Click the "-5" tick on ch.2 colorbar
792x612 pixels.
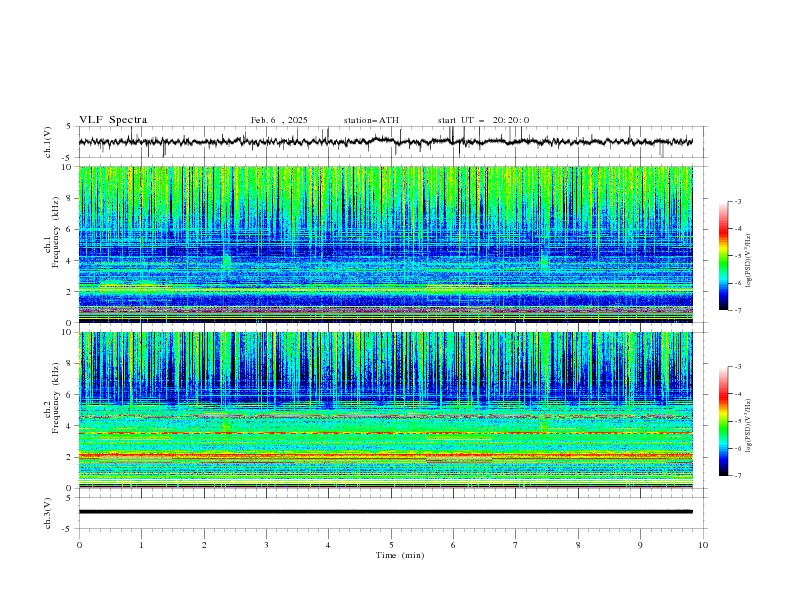point(738,421)
